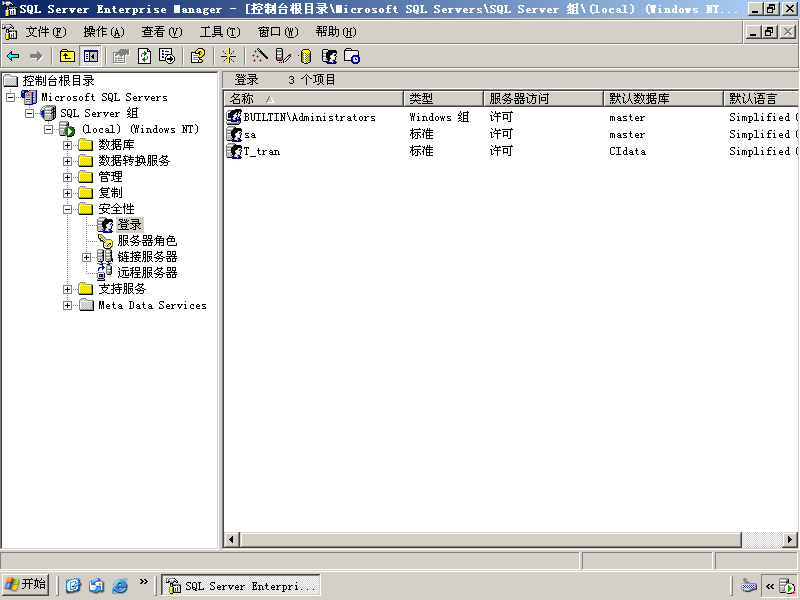Collapse the (local) (Windows NT) server node
The image size is (800, 600).
pos(48,129)
